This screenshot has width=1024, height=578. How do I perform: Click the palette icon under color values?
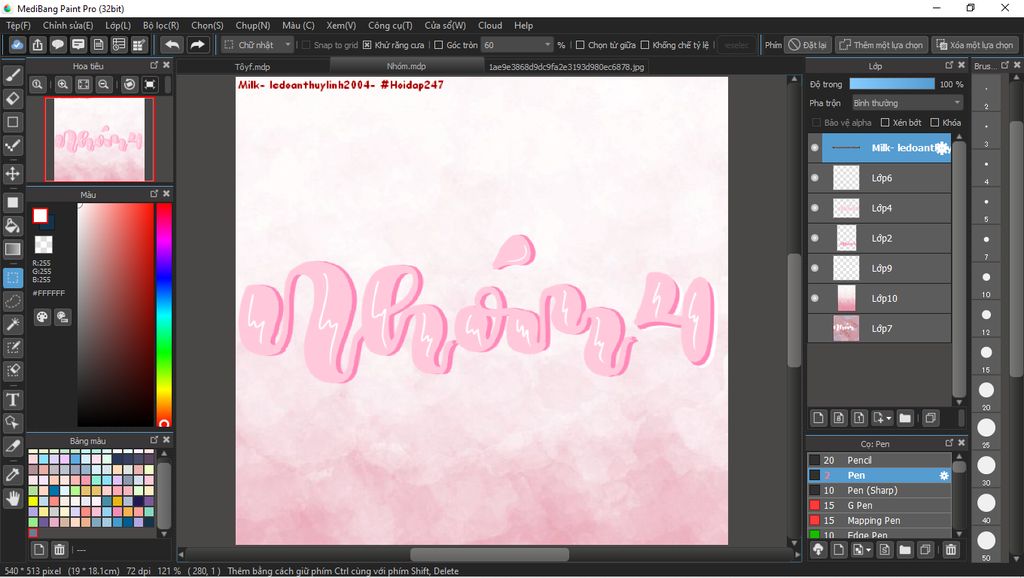coord(42,317)
